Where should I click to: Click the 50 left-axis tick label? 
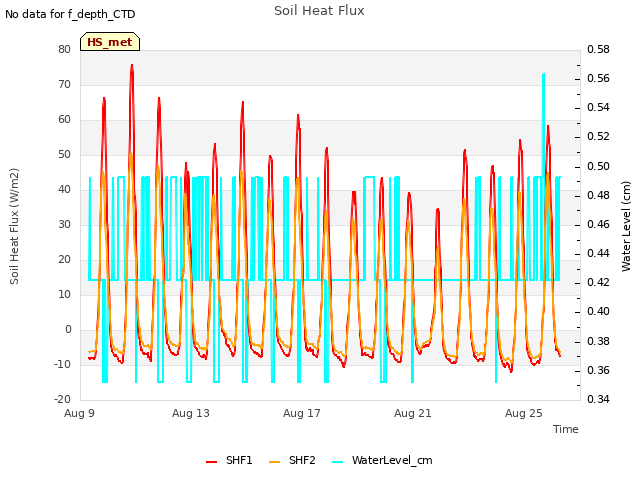point(64,155)
